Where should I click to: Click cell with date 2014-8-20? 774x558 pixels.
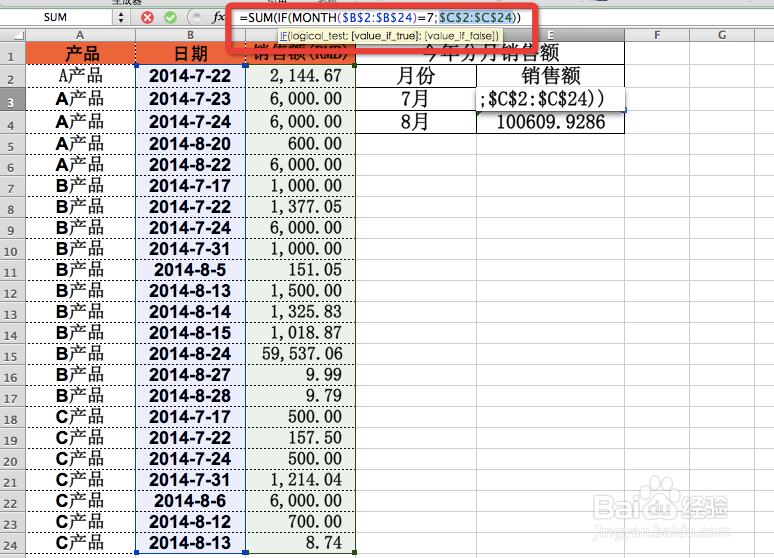pos(190,144)
